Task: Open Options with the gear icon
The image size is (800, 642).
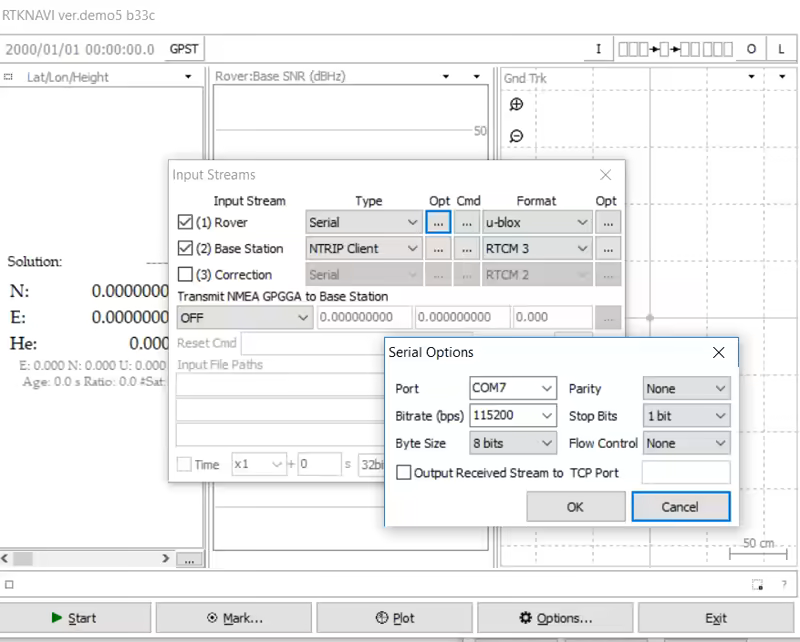Action: point(556,618)
